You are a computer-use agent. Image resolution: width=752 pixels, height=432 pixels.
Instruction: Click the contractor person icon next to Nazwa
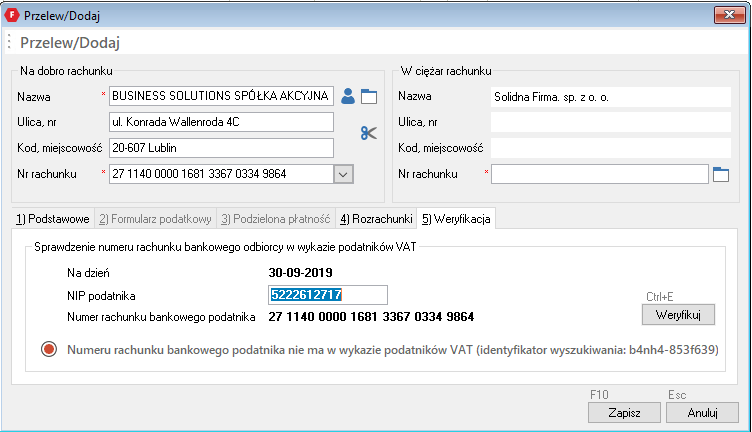click(x=348, y=97)
